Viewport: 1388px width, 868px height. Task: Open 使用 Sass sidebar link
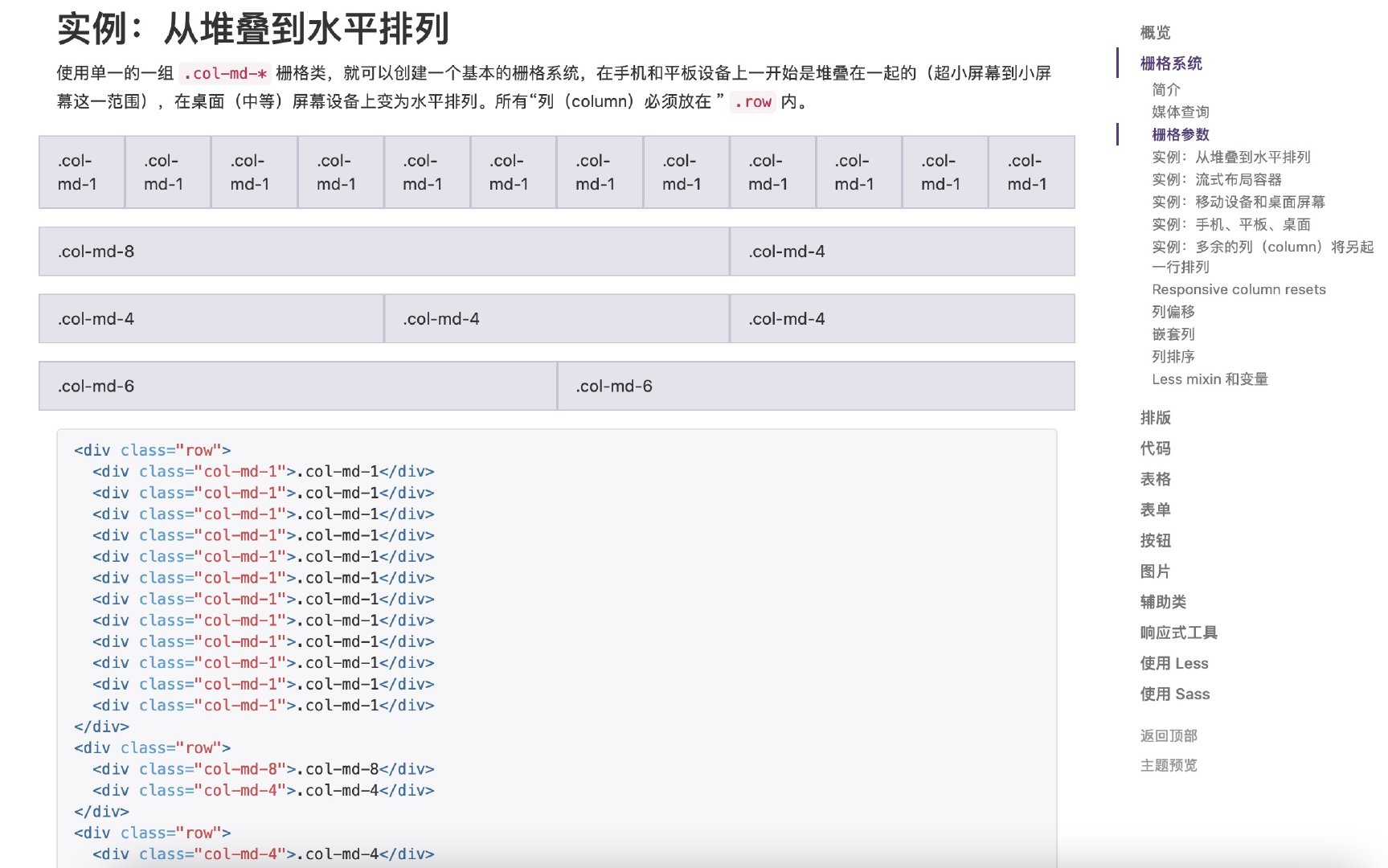[x=1175, y=694]
